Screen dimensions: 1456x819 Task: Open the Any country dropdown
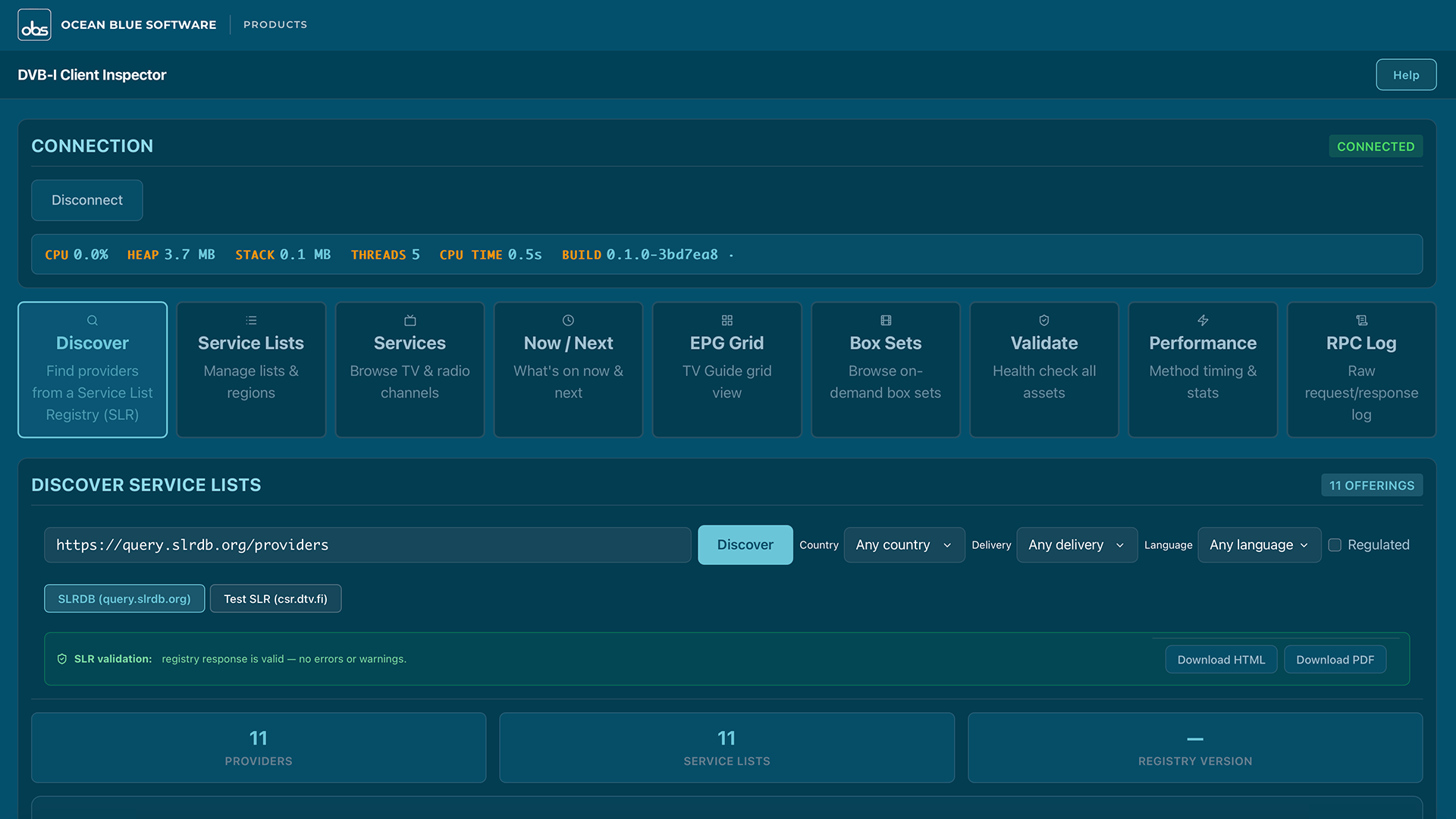(904, 545)
